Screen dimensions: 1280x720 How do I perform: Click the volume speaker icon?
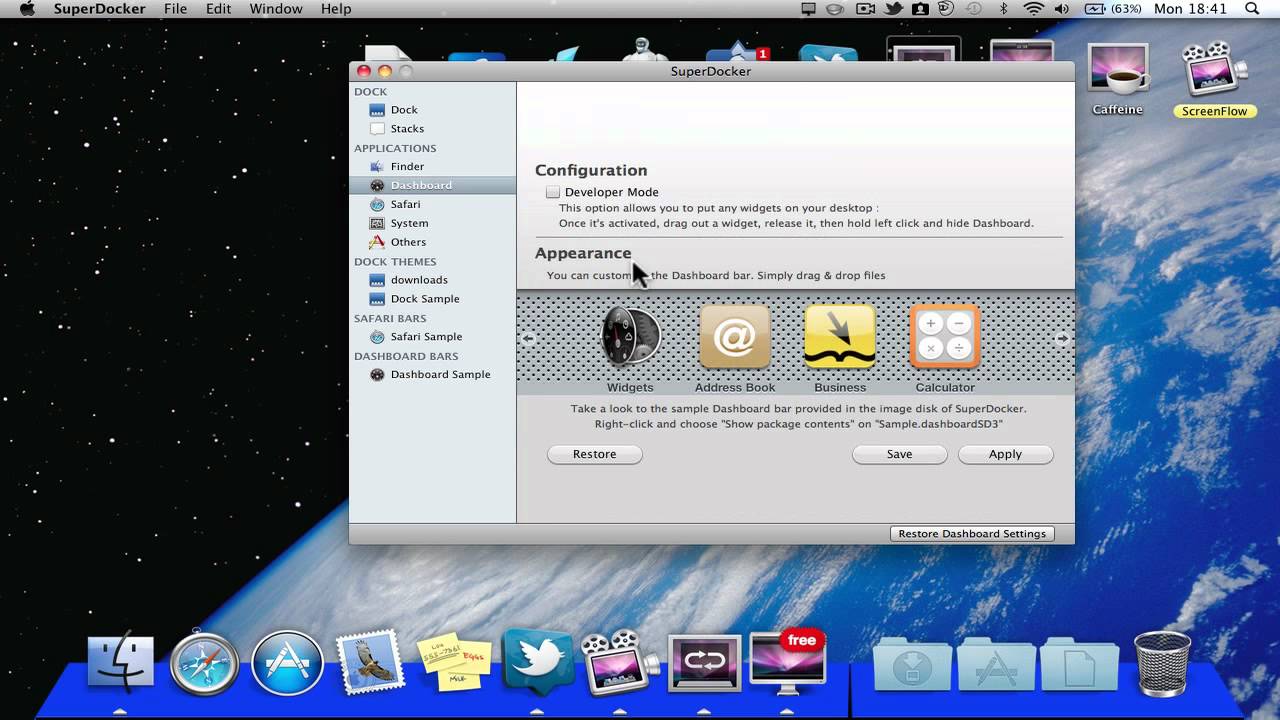[1061, 9]
